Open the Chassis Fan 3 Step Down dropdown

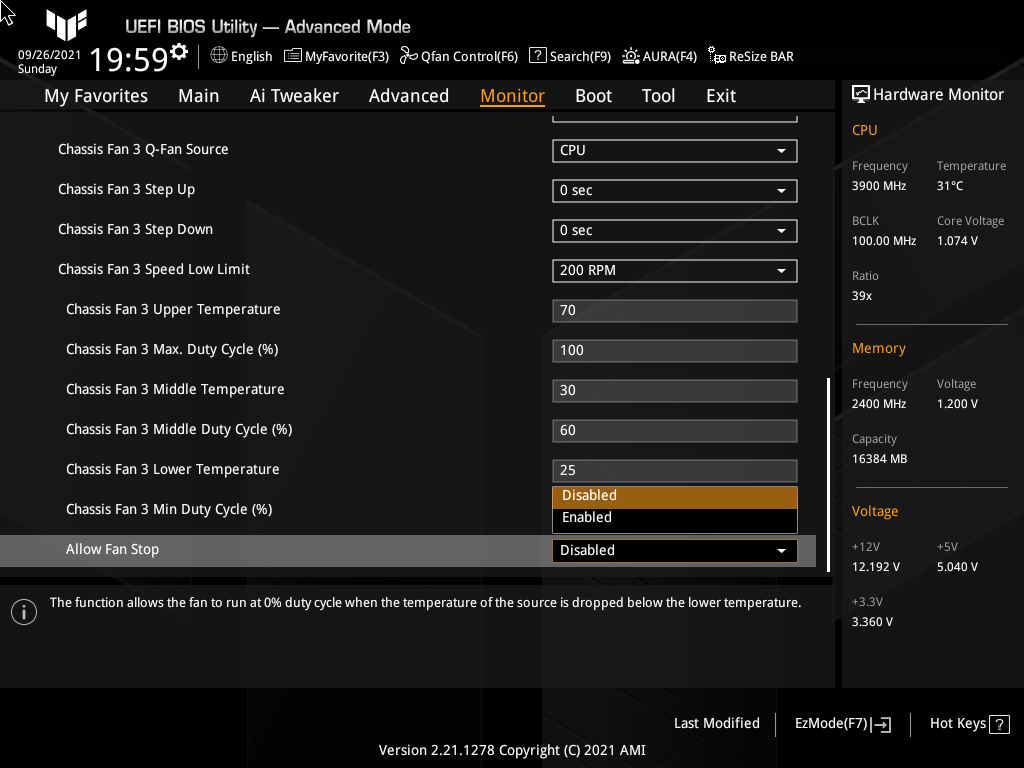click(674, 230)
